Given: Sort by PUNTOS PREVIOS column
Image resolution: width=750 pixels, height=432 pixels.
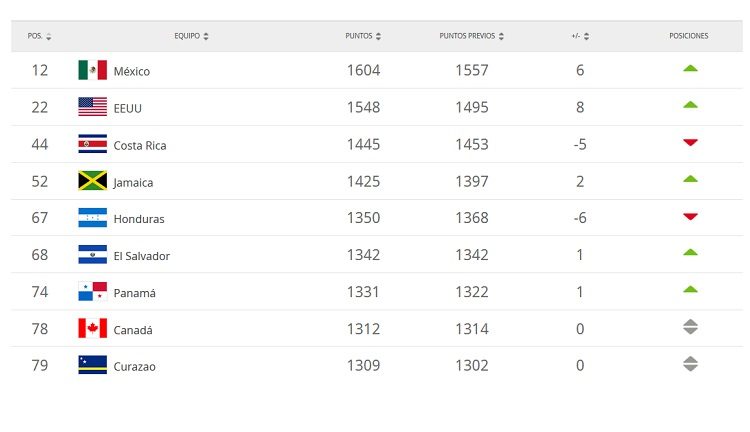Looking at the screenshot, I should coord(472,36).
